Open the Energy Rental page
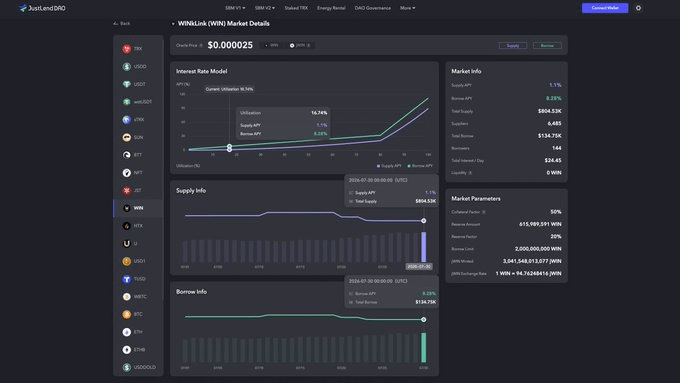 click(x=331, y=8)
